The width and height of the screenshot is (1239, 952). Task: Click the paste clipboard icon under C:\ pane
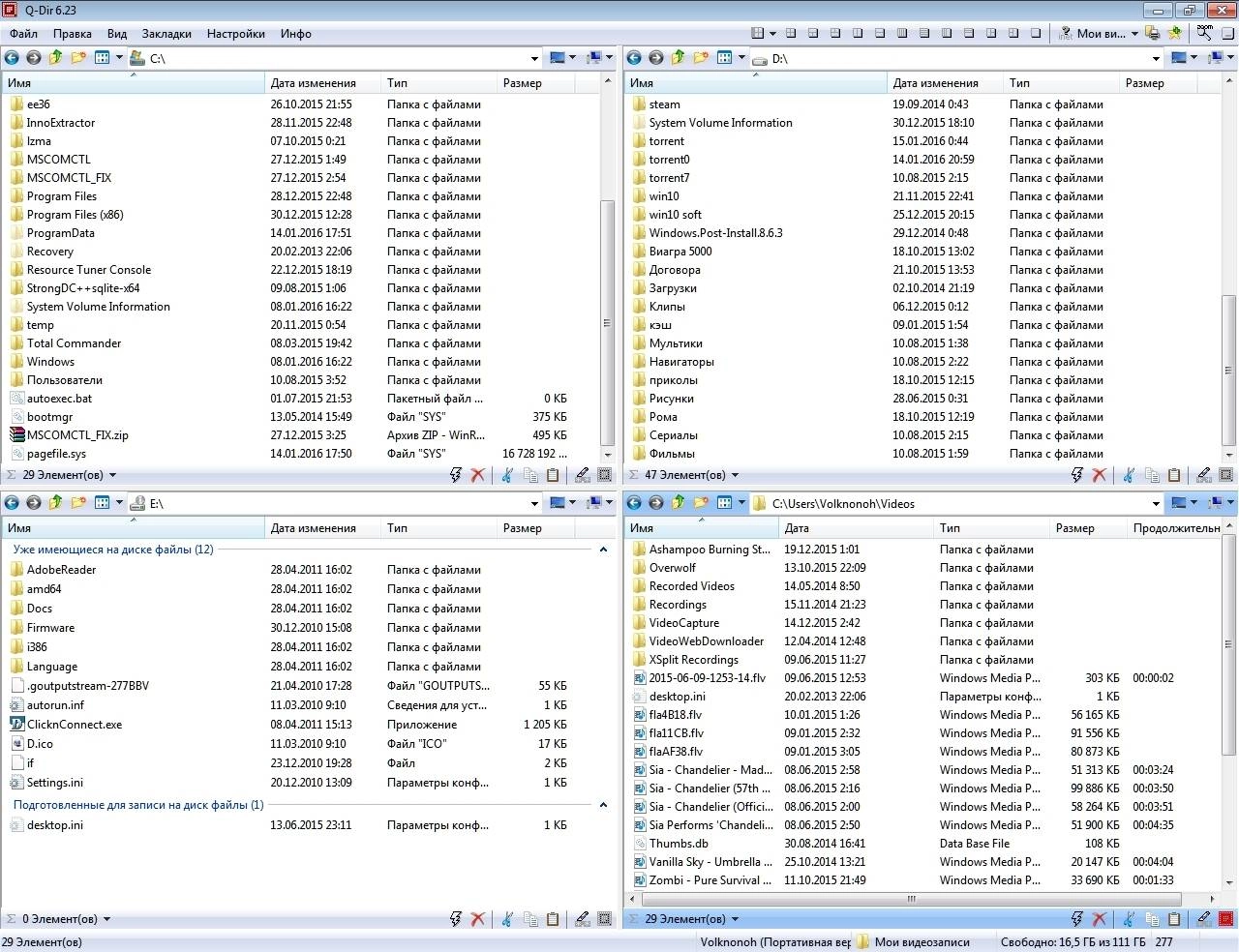click(553, 475)
